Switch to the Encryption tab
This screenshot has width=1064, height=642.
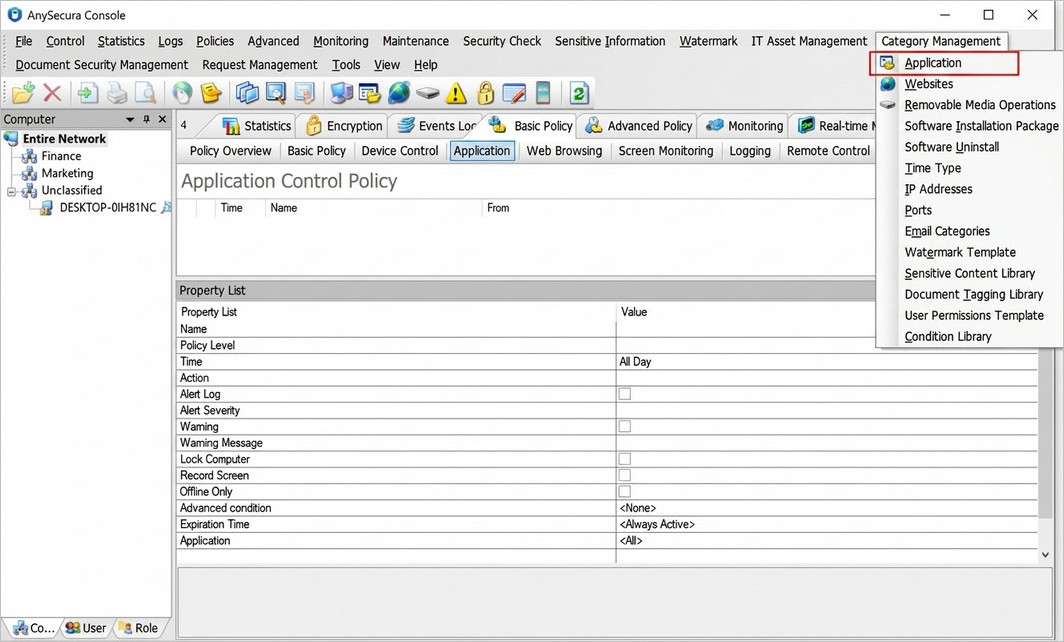point(344,126)
